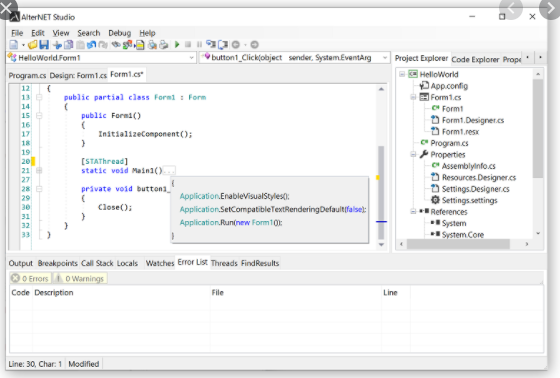The image size is (560, 378).
Task: Open the Edit menu
Action: click(x=38, y=33)
